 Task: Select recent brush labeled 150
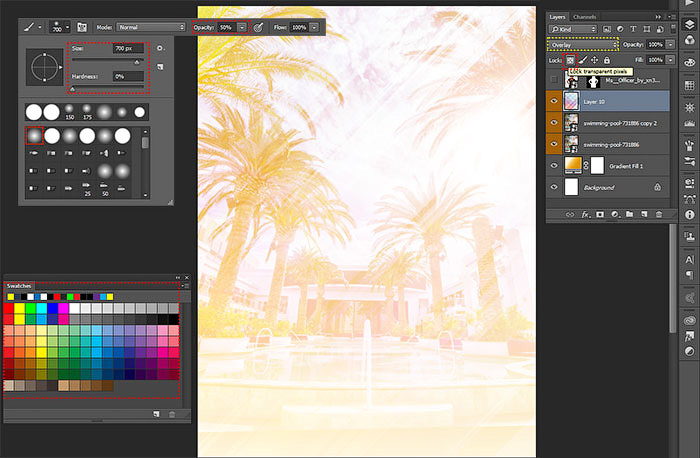point(69,112)
